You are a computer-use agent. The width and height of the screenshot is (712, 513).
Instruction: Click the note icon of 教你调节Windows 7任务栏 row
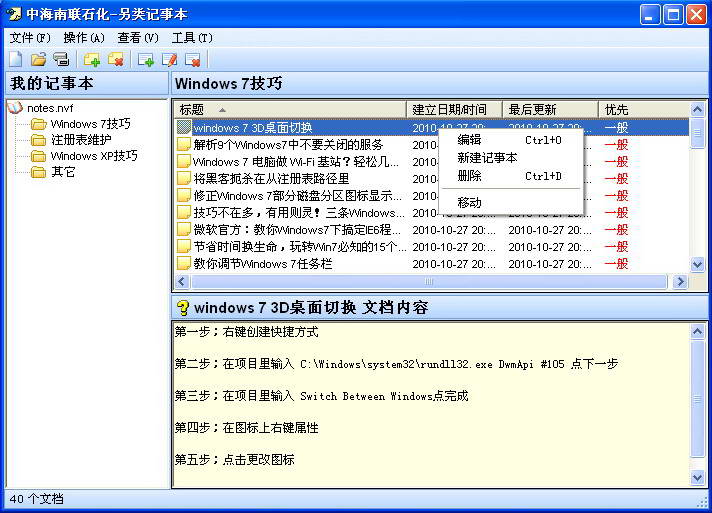[x=184, y=263]
